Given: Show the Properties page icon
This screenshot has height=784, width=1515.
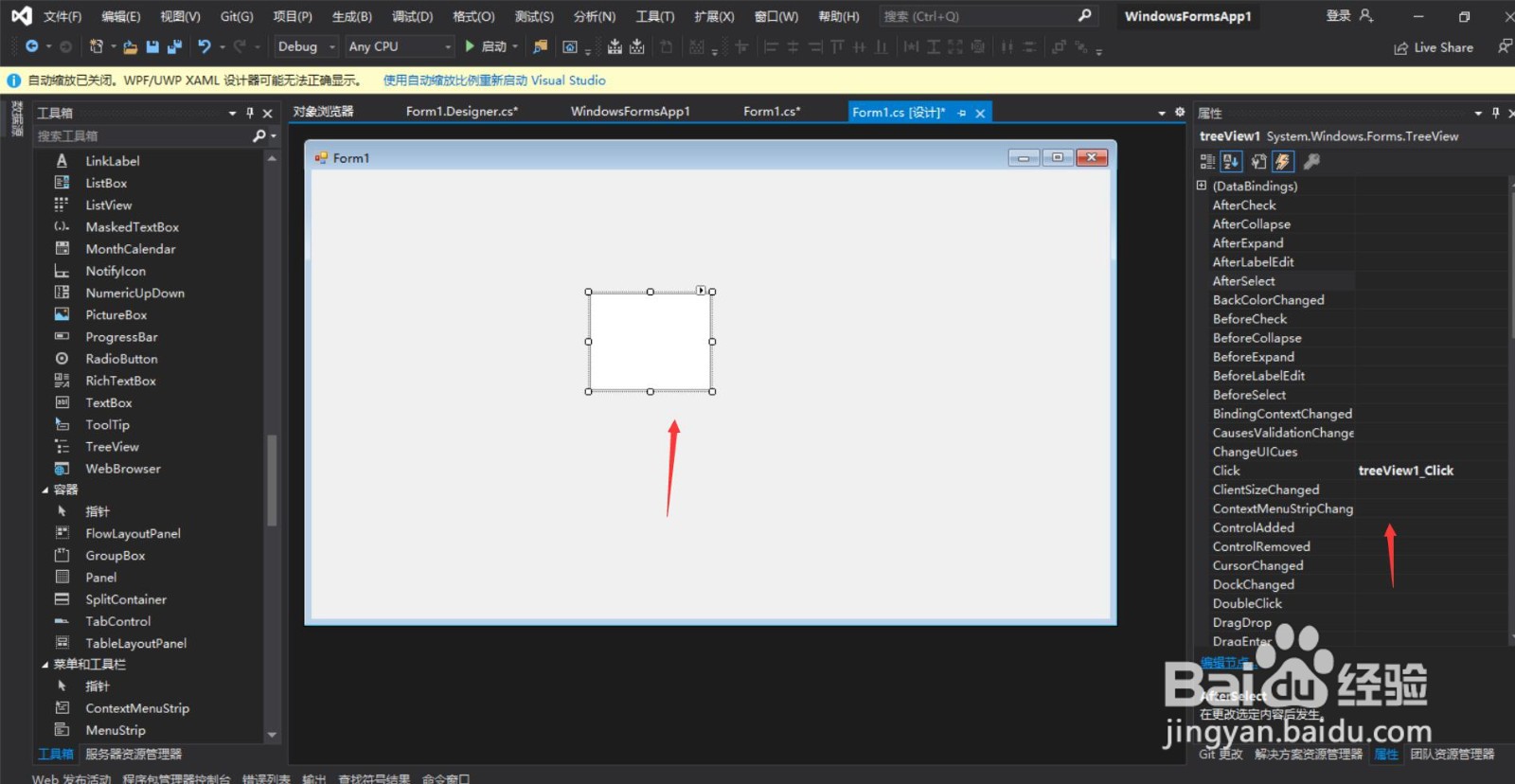Looking at the screenshot, I should click(x=1258, y=162).
